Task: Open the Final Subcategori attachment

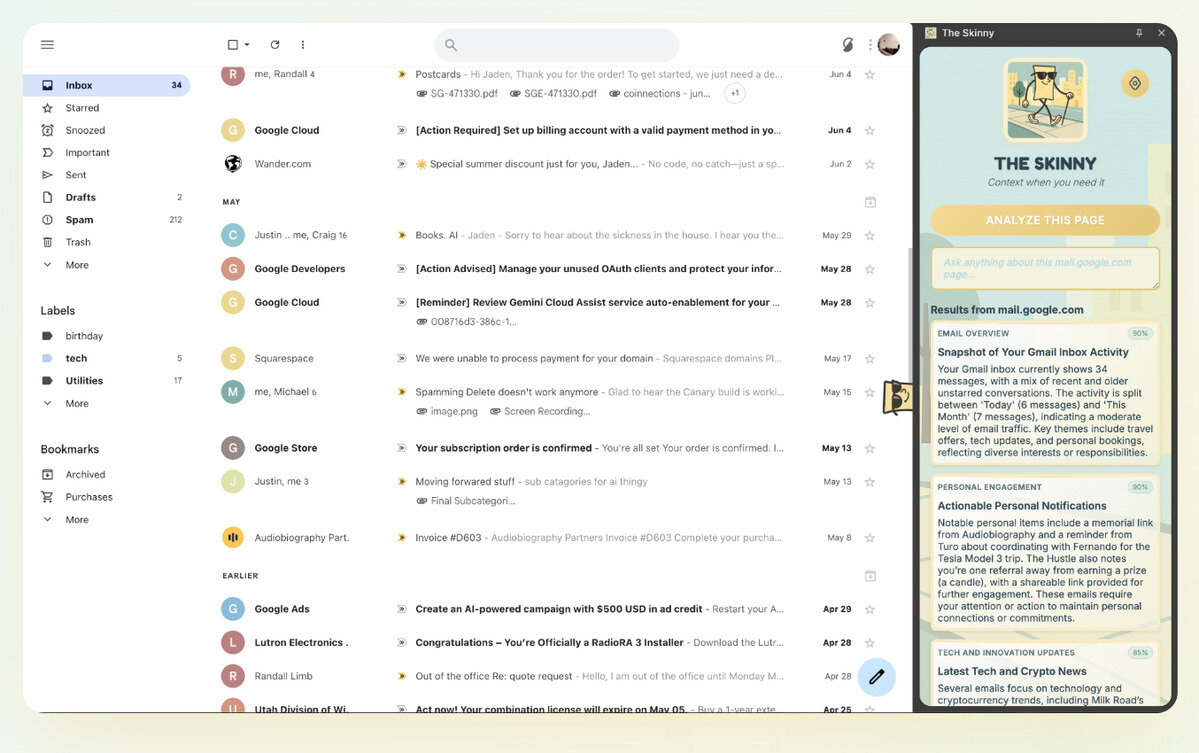Action: (466, 501)
